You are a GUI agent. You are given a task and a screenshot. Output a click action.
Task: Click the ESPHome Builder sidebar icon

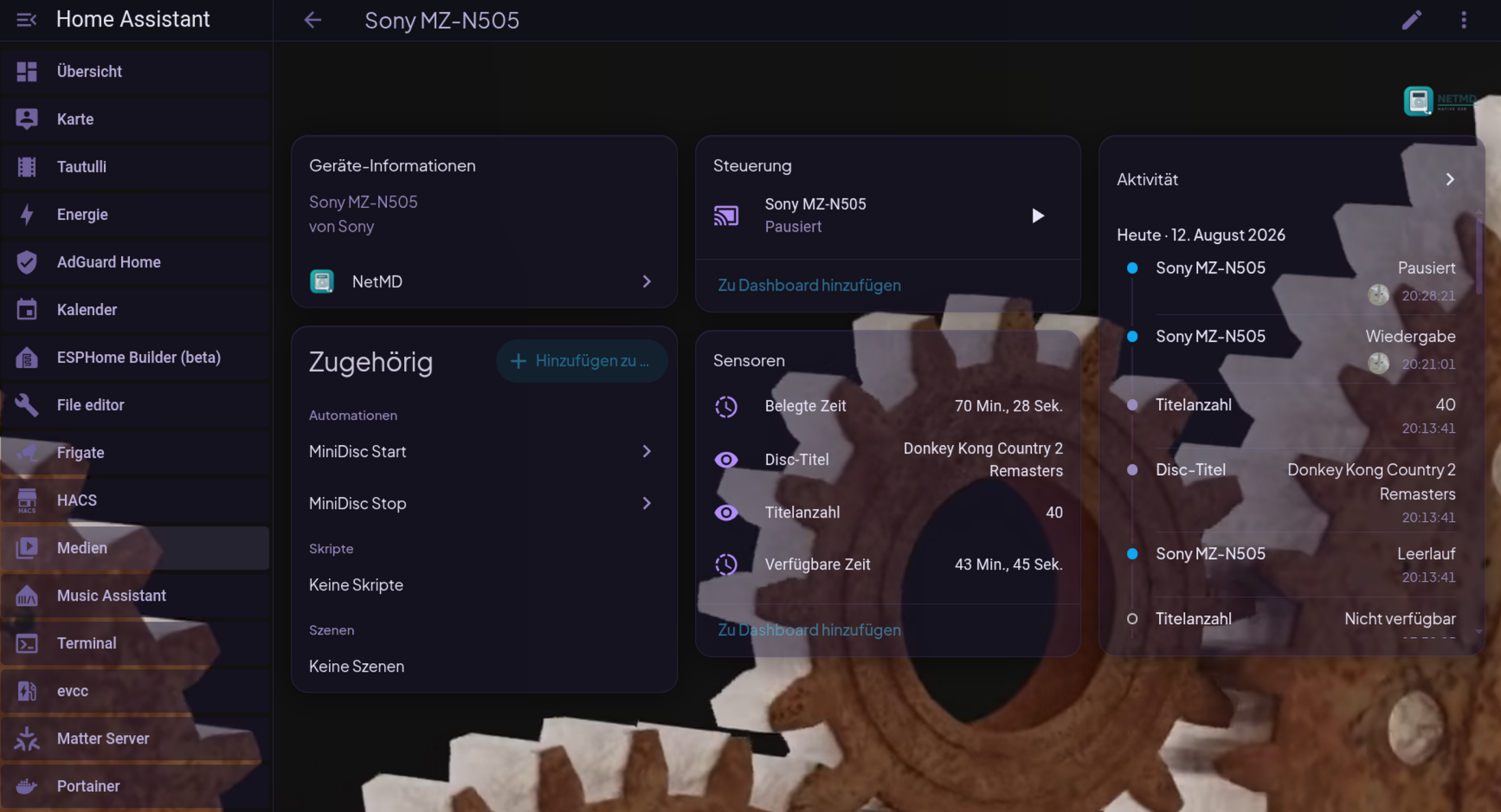pyautogui.click(x=27, y=358)
